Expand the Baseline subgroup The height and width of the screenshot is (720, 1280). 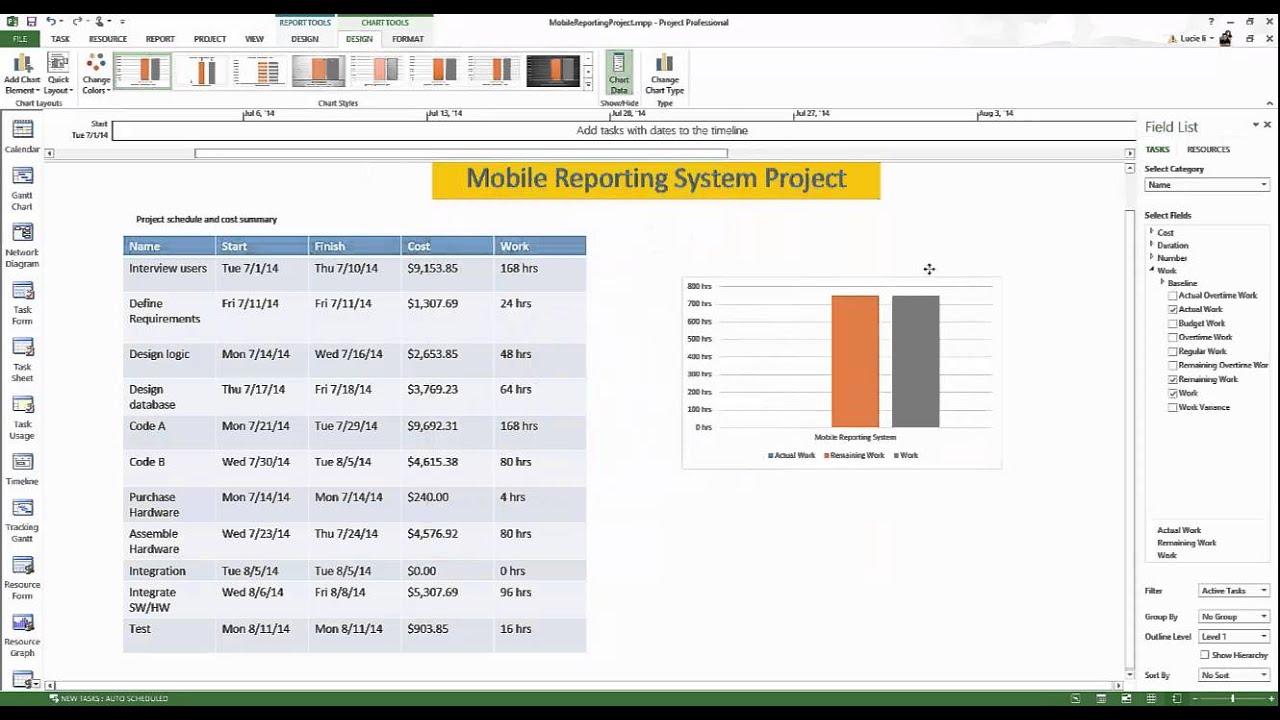(x=1162, y=283)
